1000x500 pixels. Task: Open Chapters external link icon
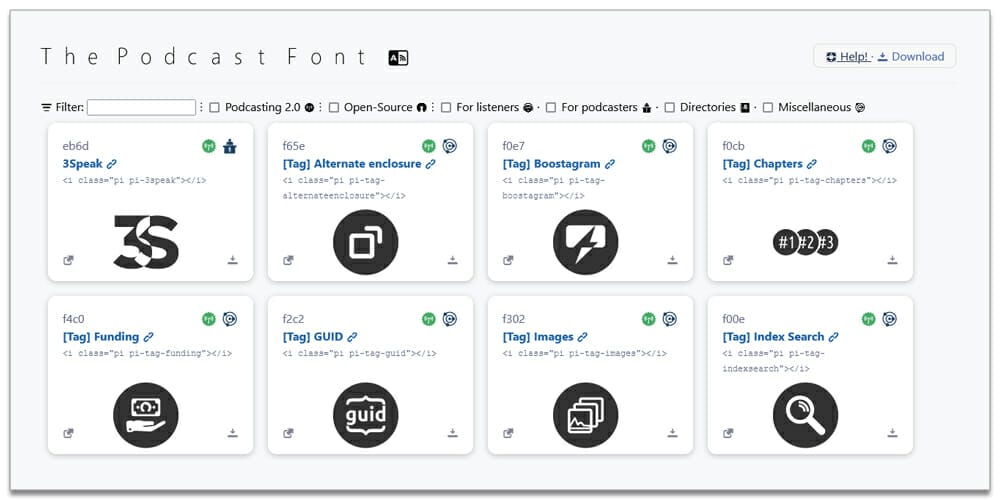coord(728,260)
